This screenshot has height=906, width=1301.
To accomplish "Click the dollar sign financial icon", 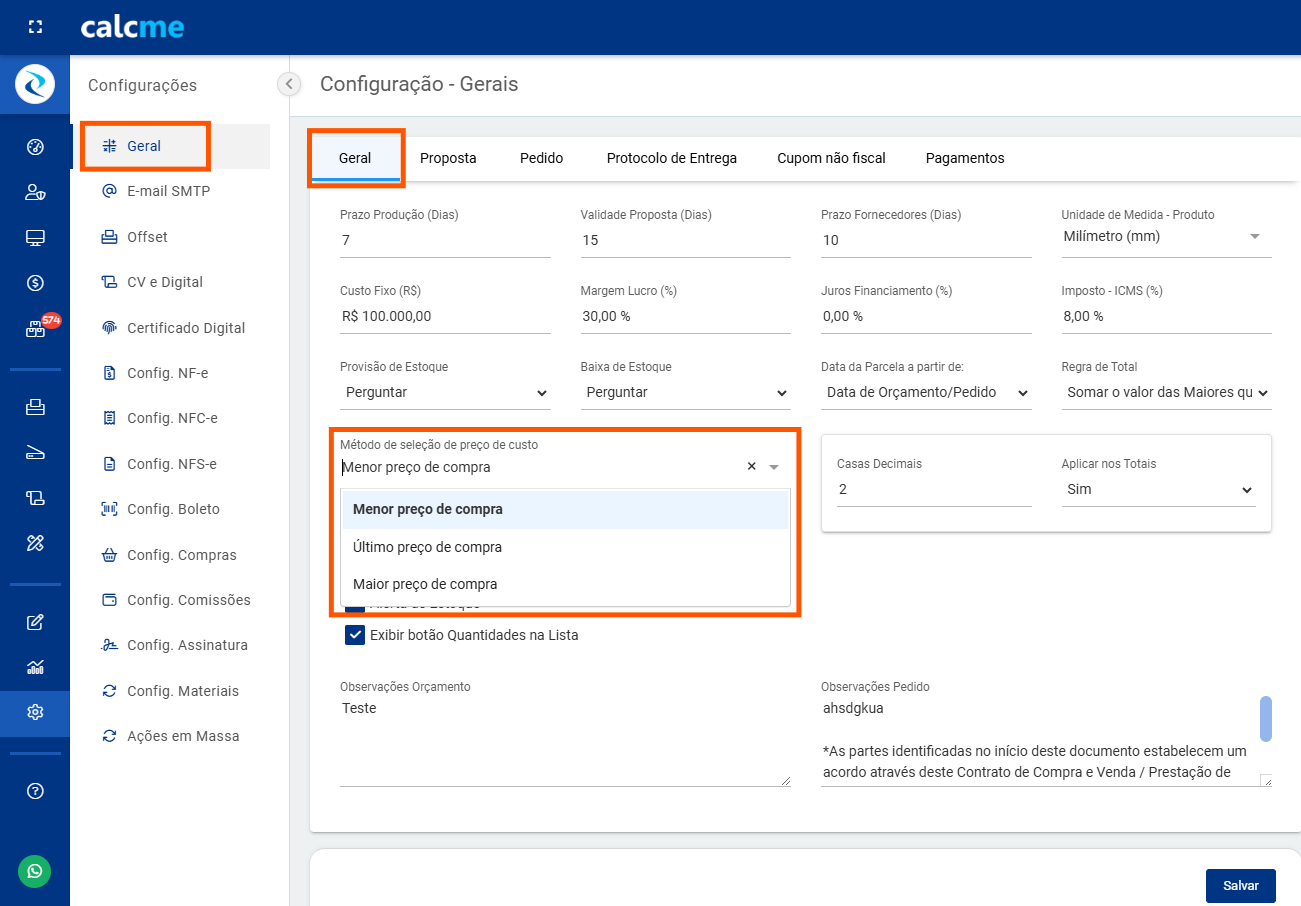I will point(35,283).
